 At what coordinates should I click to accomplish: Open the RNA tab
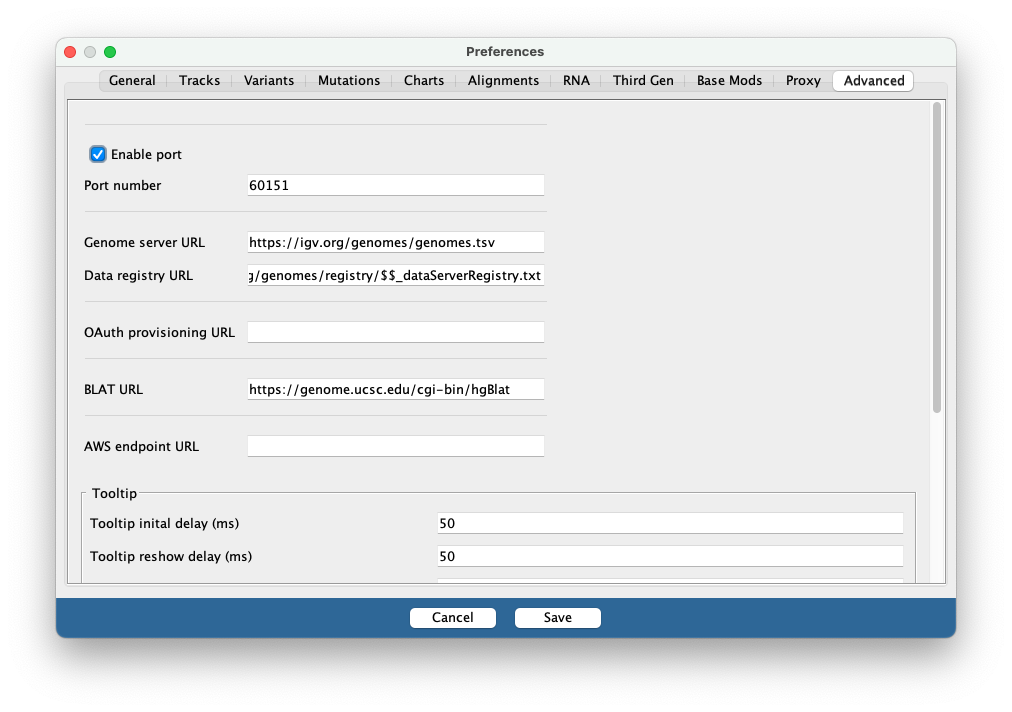(x=576, y=81)
